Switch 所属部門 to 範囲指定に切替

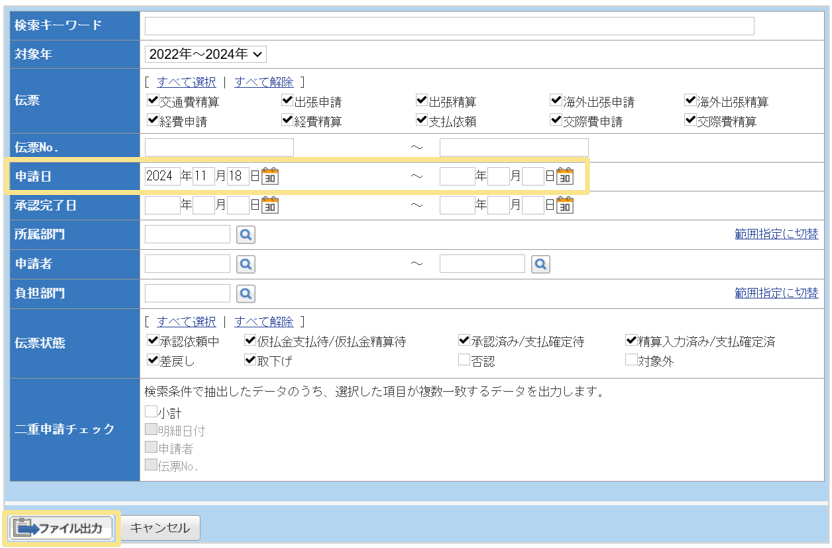(x=776, y=234)
